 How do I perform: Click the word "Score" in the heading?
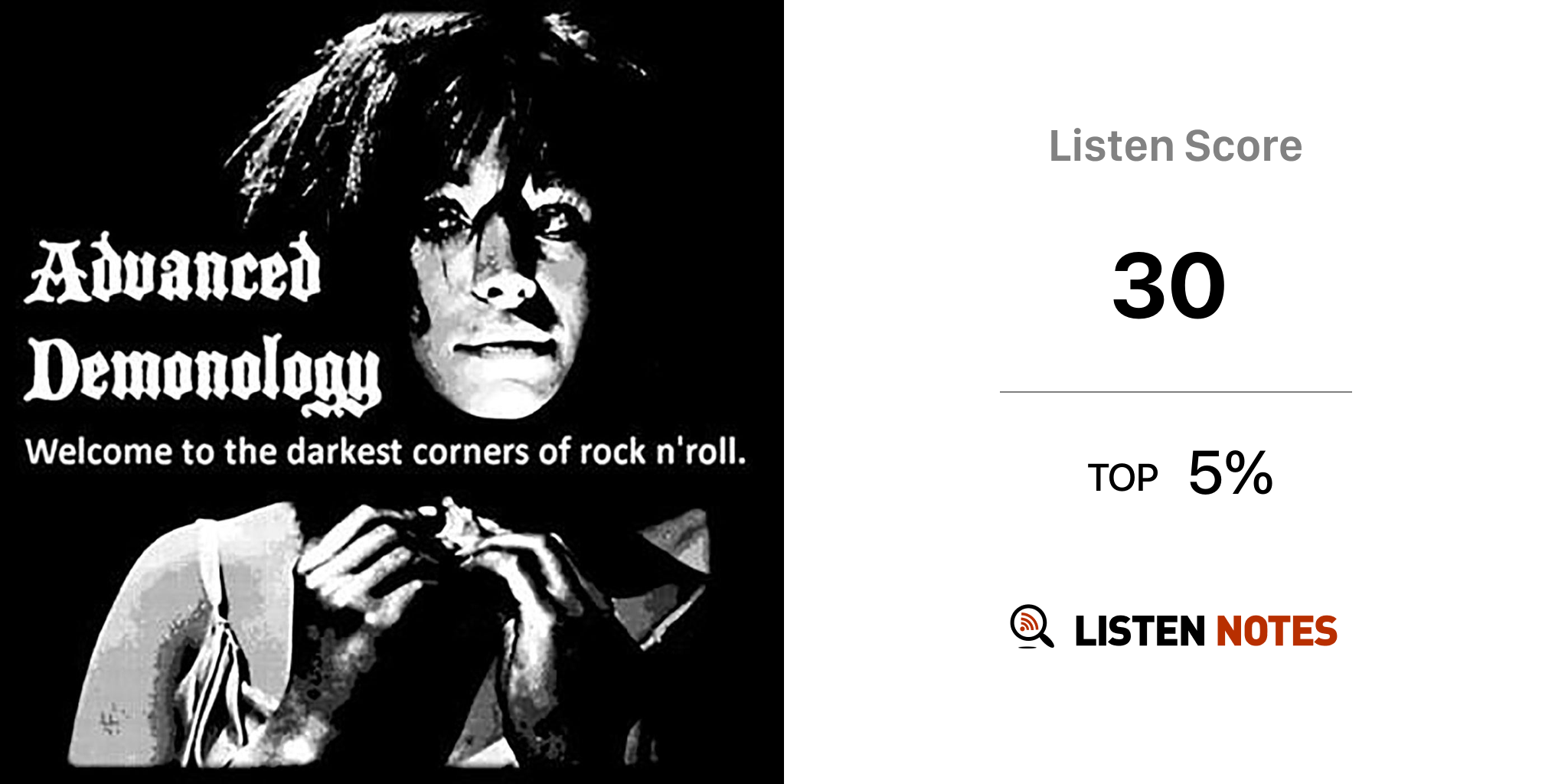coord(1243,146)
